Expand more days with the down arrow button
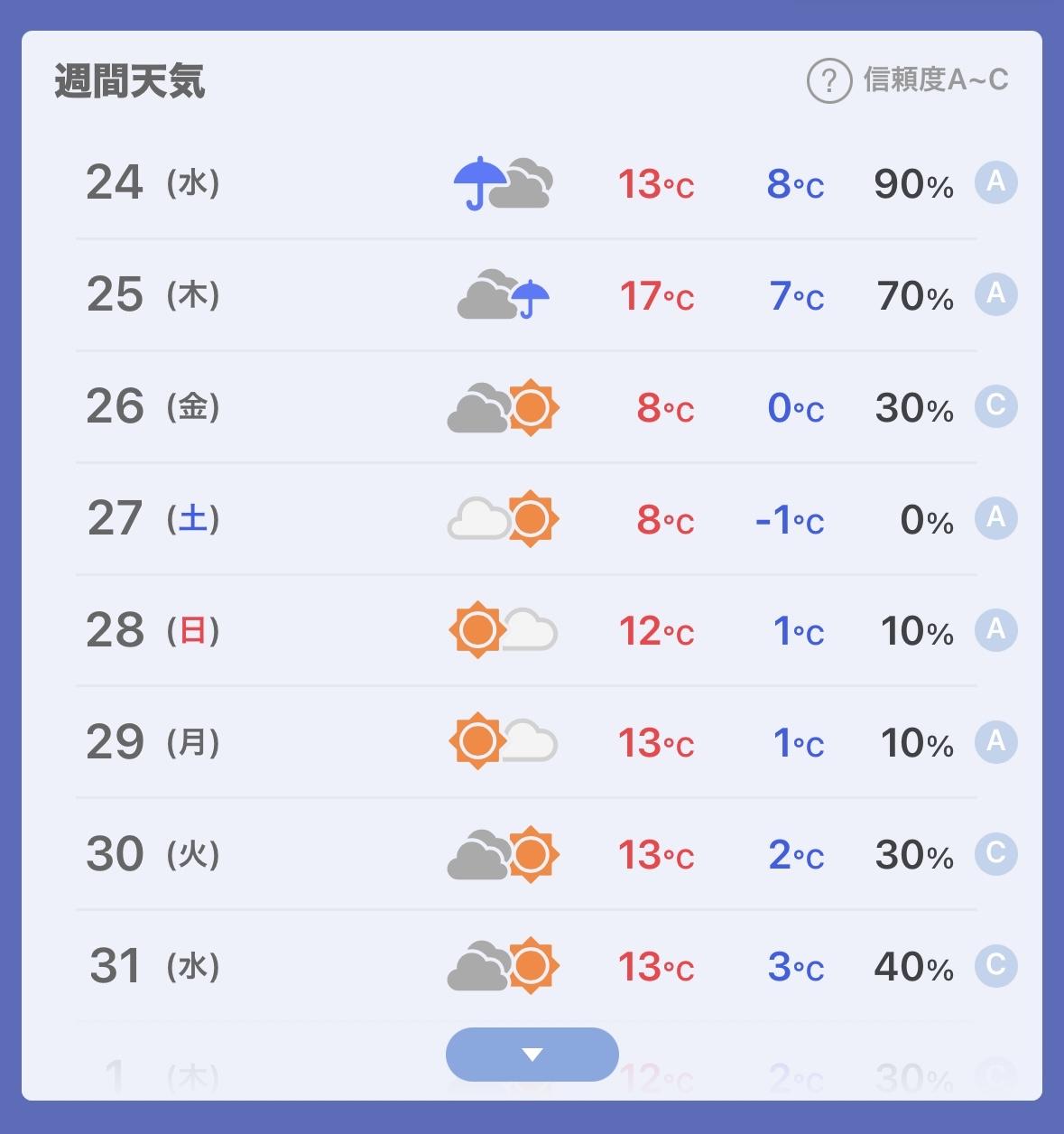Screen dimensions: 1064x1134 (532, 1055)
